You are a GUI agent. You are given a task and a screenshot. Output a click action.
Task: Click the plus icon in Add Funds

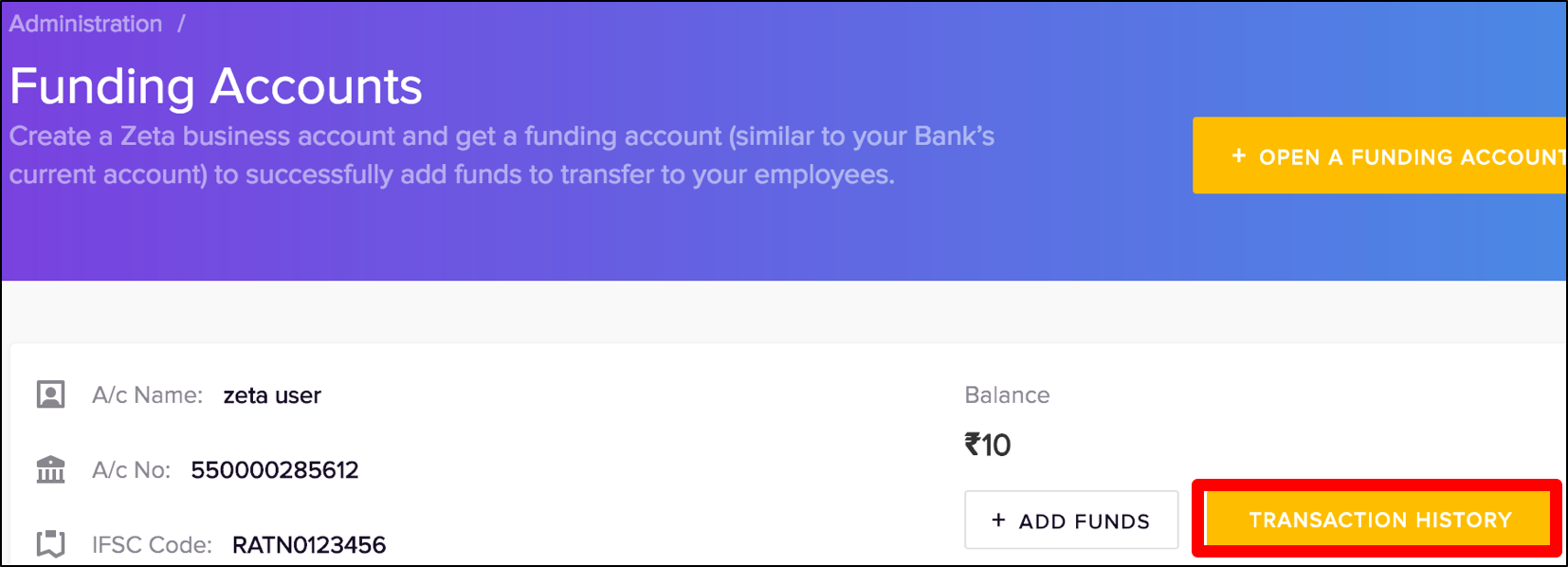click(x=998, y=520)
